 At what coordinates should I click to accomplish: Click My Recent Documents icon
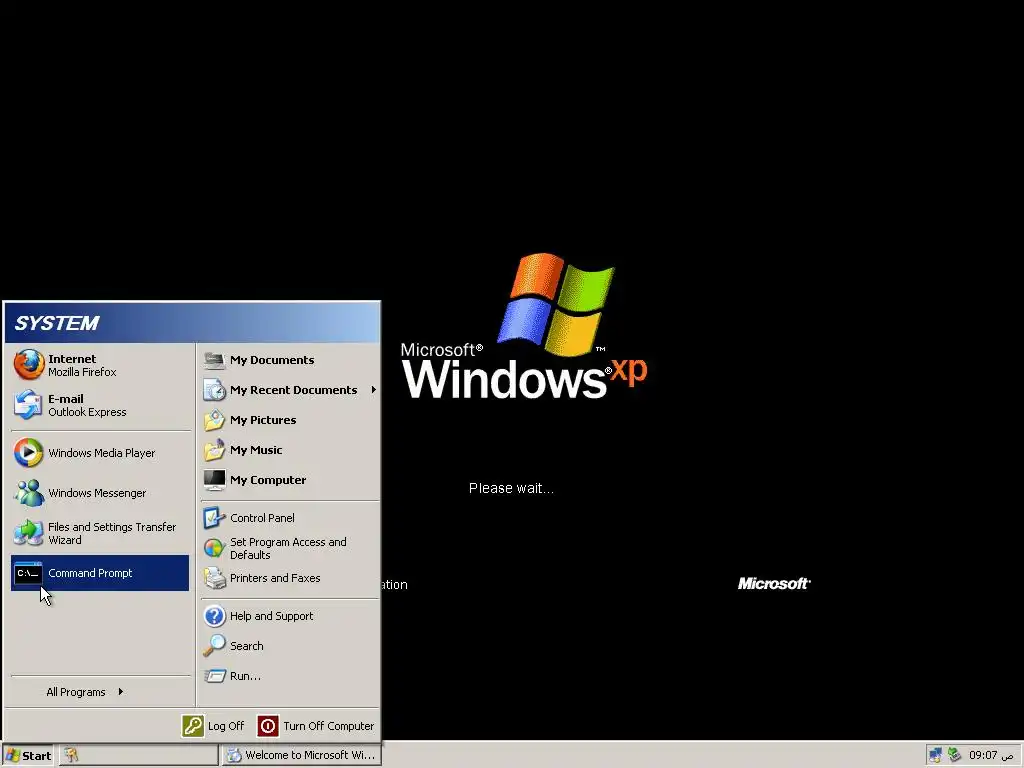pyautogui.click(x=214, y=390)
